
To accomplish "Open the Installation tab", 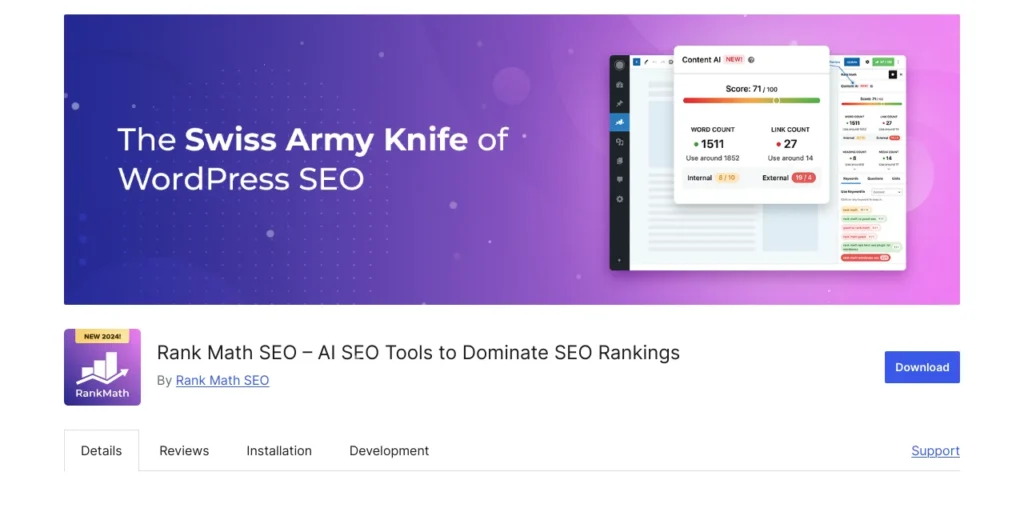I will point(279,451).
